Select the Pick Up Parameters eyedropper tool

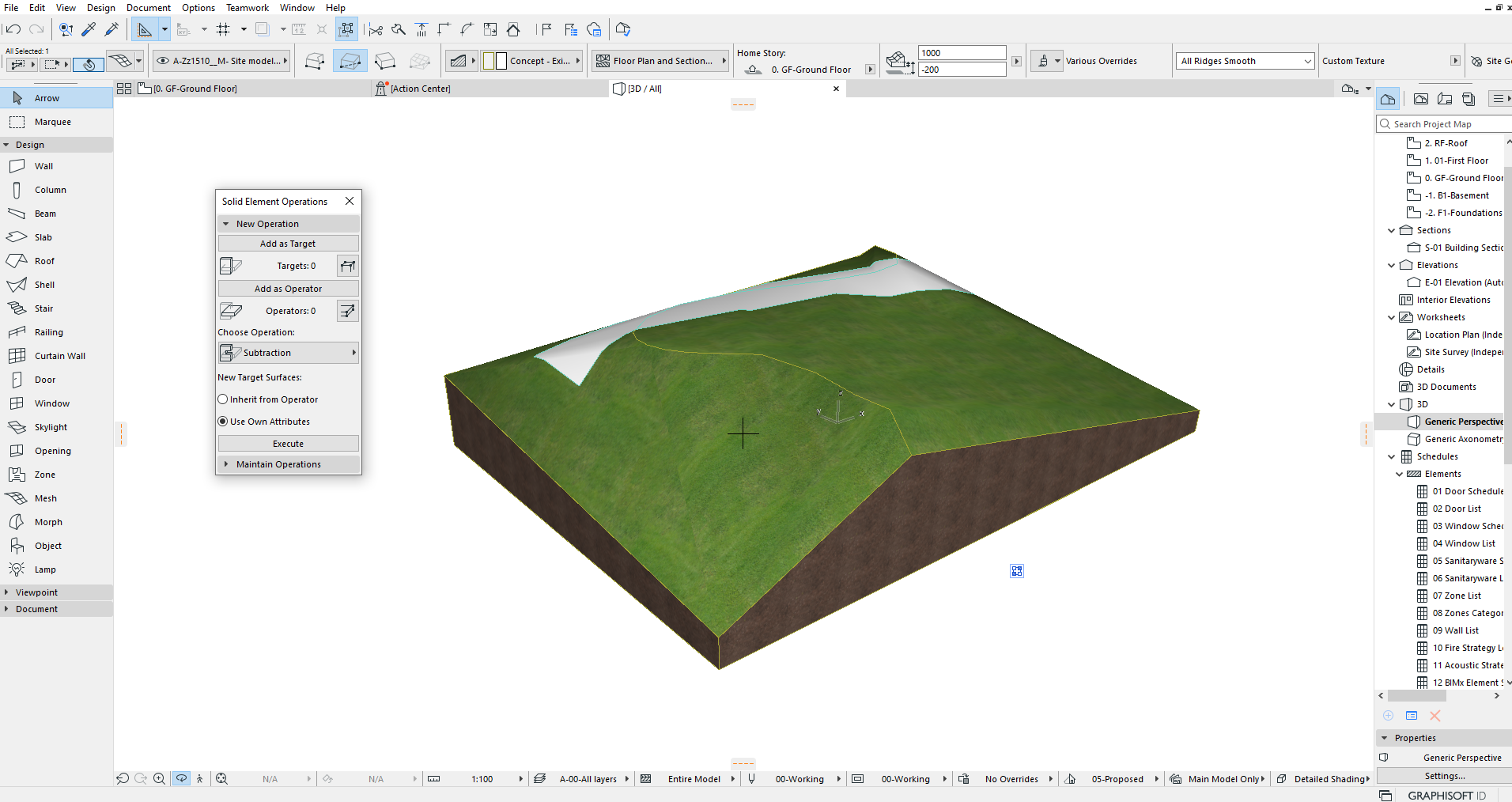[89, 29]
